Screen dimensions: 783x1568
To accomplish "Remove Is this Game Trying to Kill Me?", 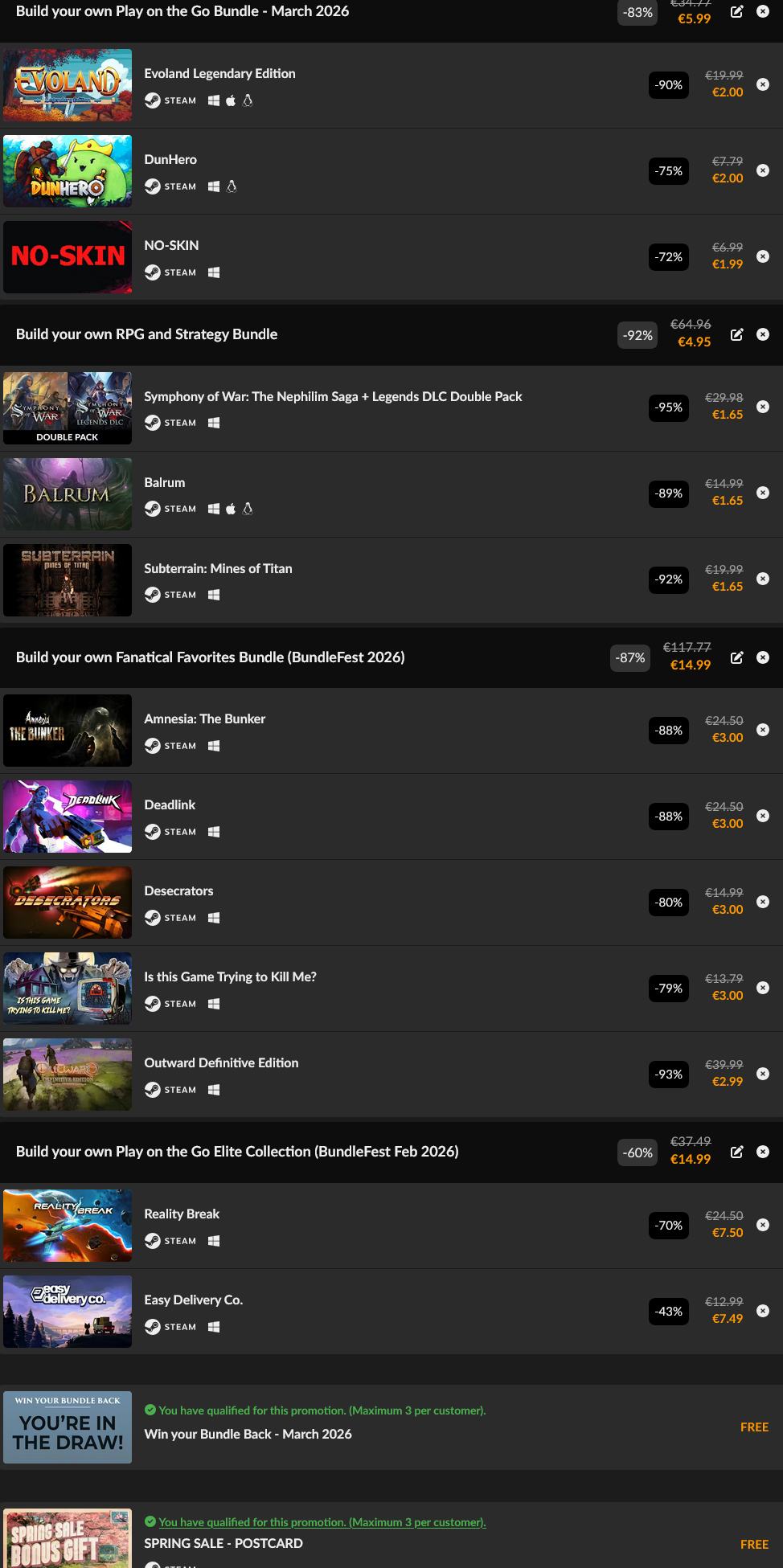I will 763,988.
